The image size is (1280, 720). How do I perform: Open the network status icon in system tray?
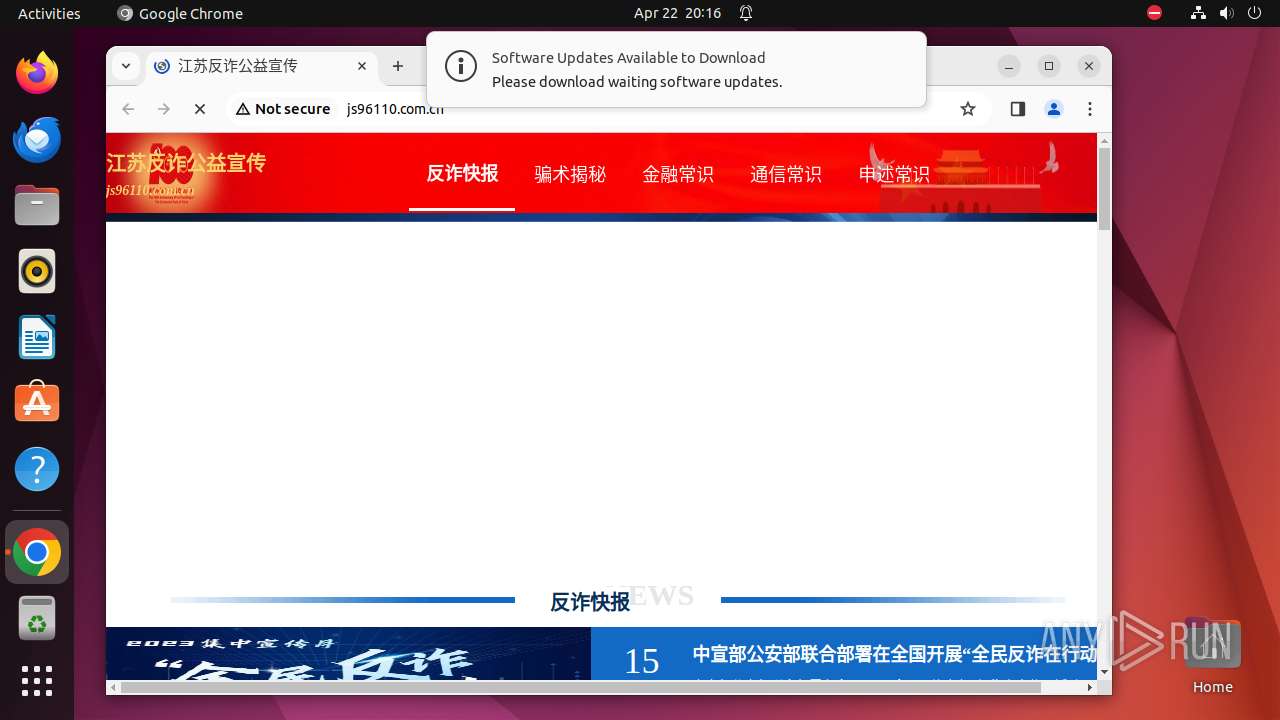tap(1198, 13)
